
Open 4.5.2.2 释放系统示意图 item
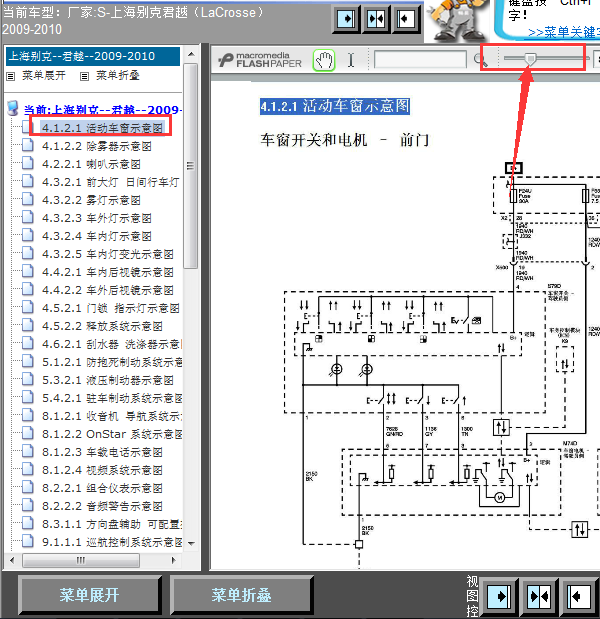coord(102,326)
